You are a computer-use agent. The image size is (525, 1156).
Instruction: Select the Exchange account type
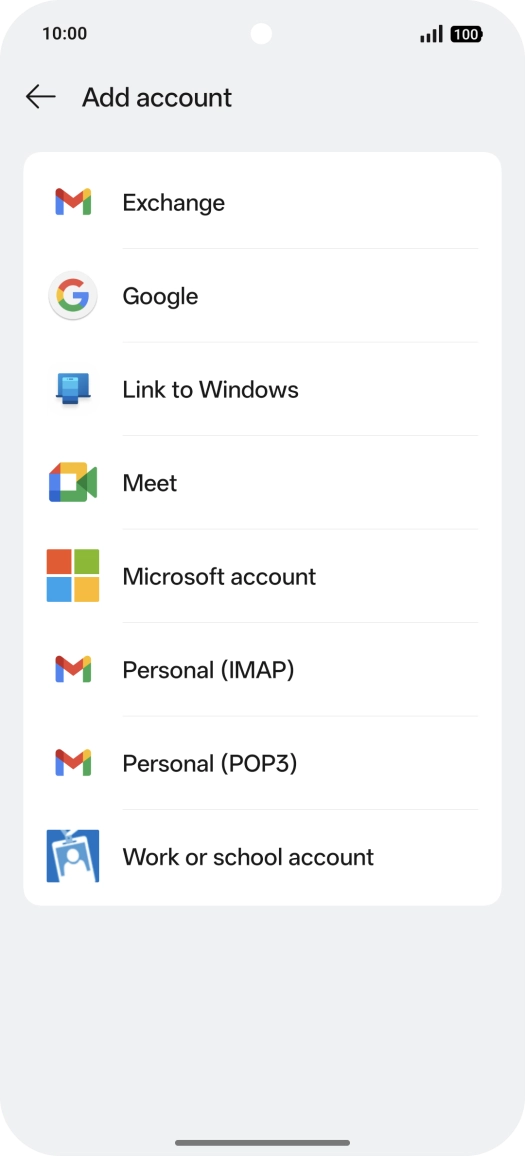click(262, 202)
